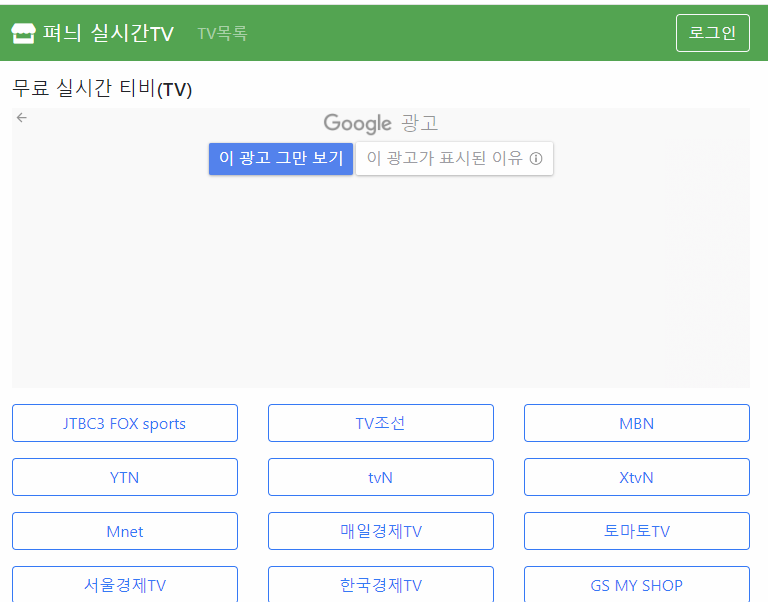Click the store logo icon in header

point(23,33)
